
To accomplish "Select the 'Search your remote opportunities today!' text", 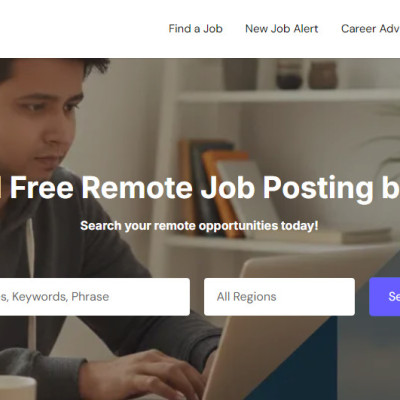I will [199, 226].
